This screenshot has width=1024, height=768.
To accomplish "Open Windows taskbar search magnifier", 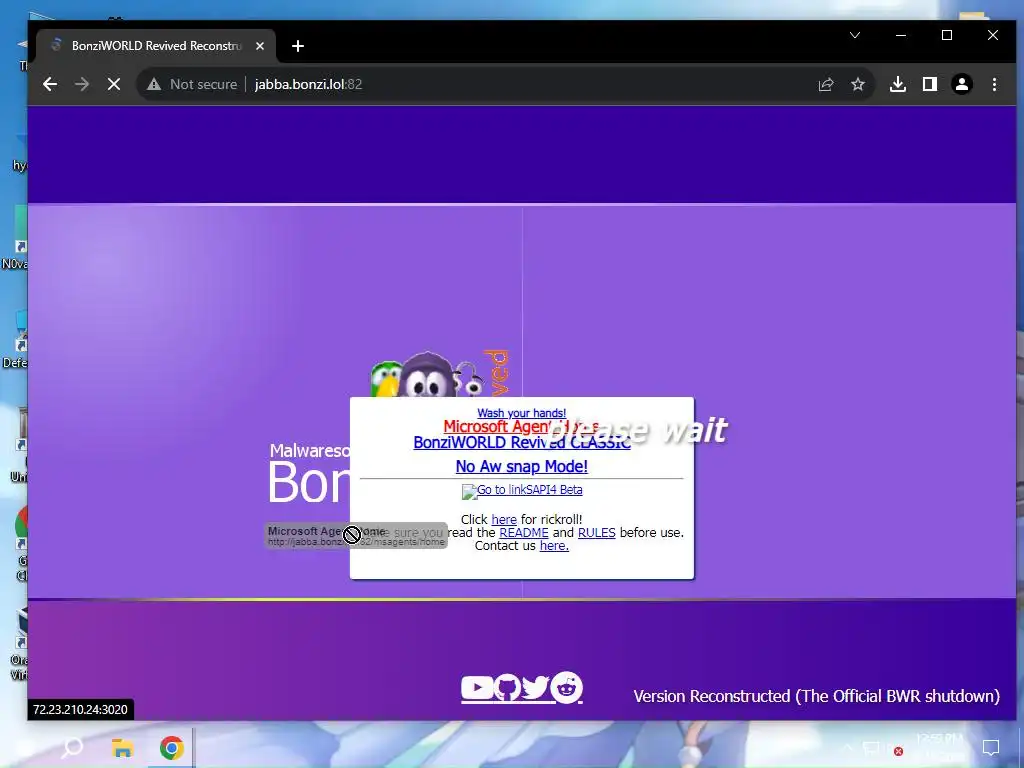I will coord(72,747).
